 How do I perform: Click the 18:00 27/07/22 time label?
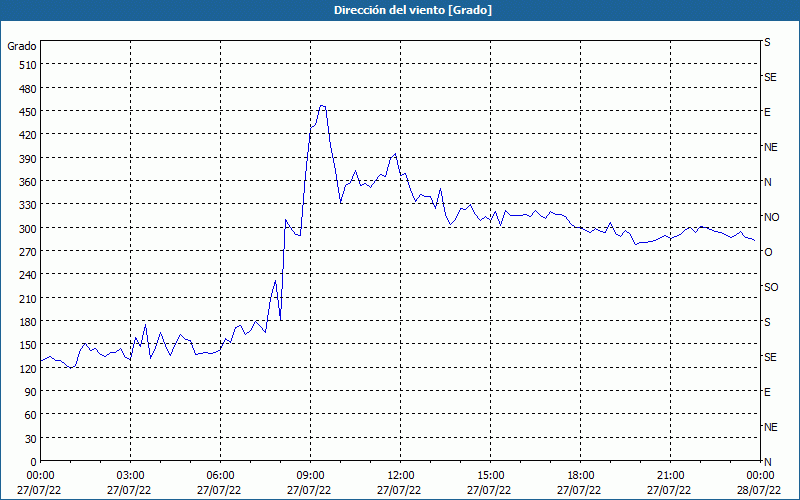[x=580, y=483]
